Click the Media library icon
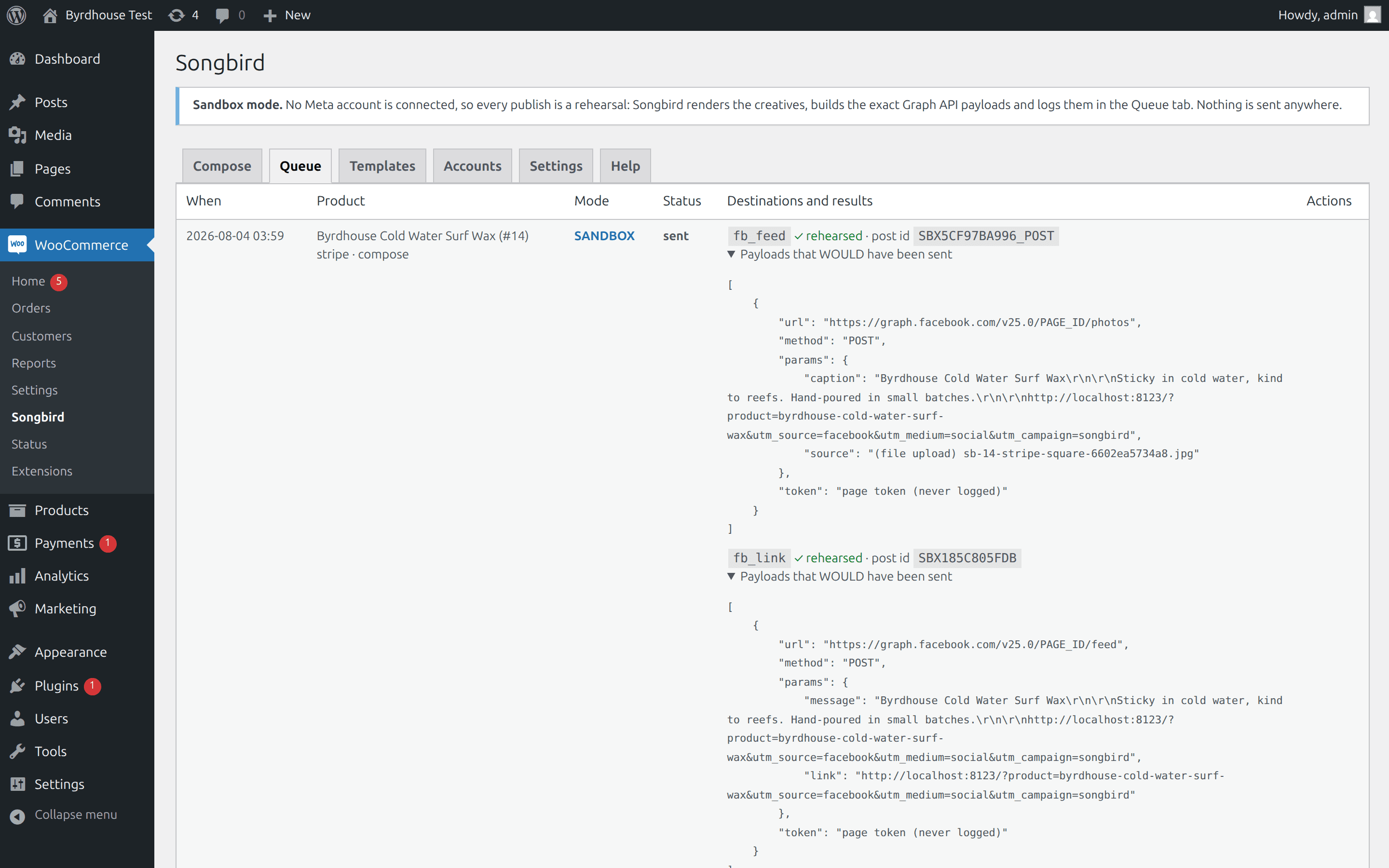1389x868 pixels. [17, 135]
